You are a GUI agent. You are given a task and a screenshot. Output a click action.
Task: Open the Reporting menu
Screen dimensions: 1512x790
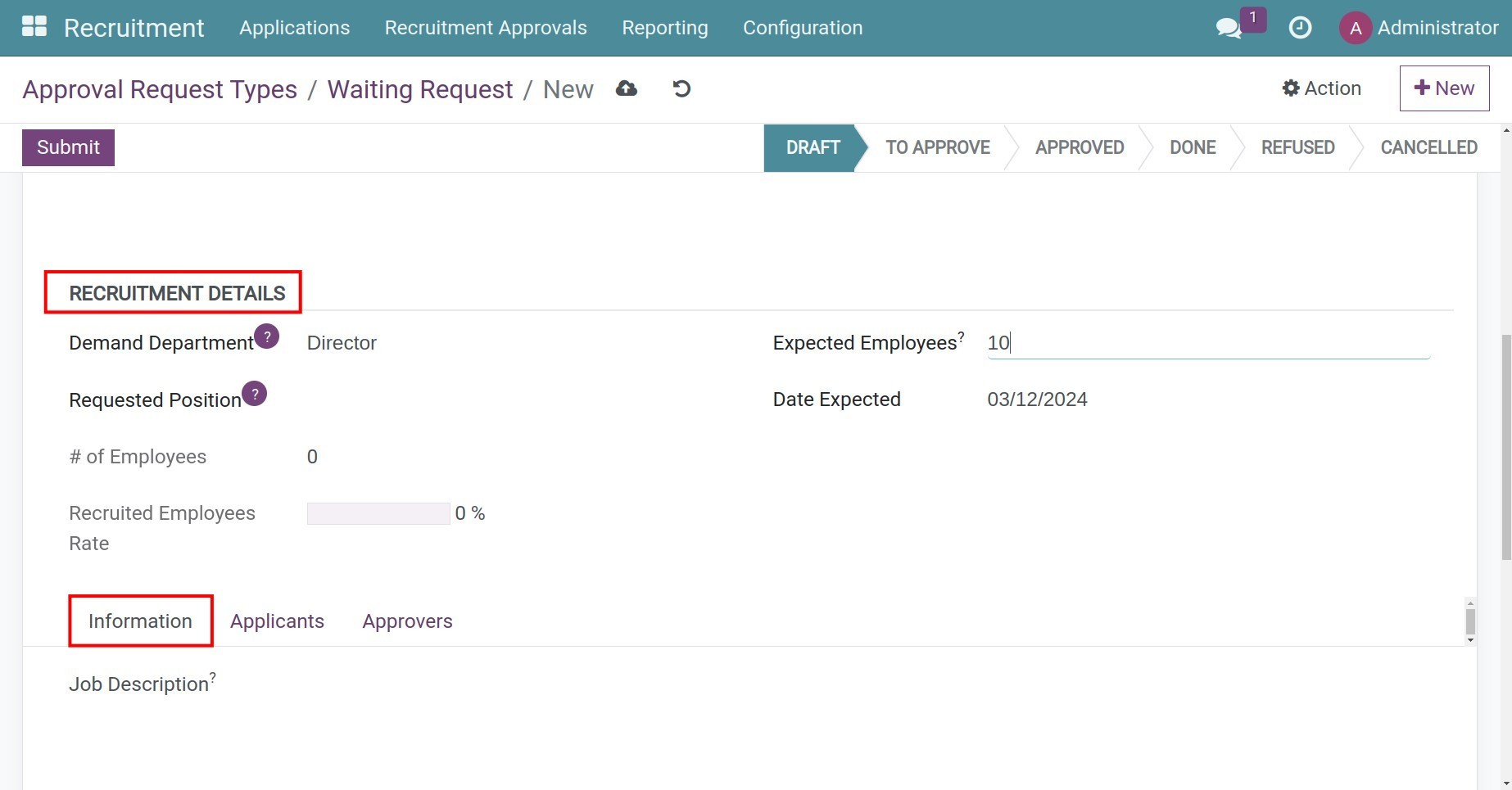click(665, 27)
